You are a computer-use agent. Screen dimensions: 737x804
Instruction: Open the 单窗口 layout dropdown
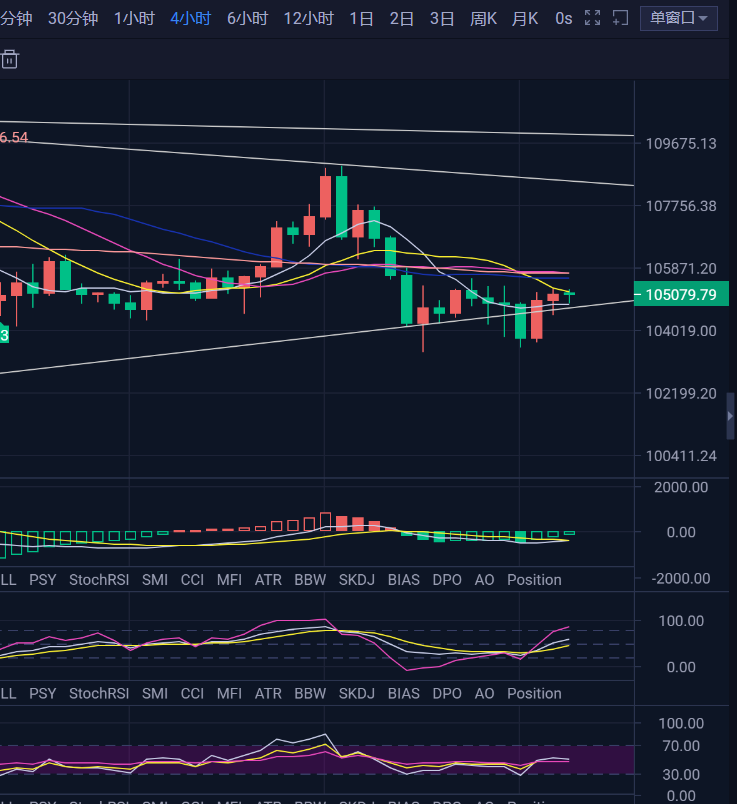(679, 18)
